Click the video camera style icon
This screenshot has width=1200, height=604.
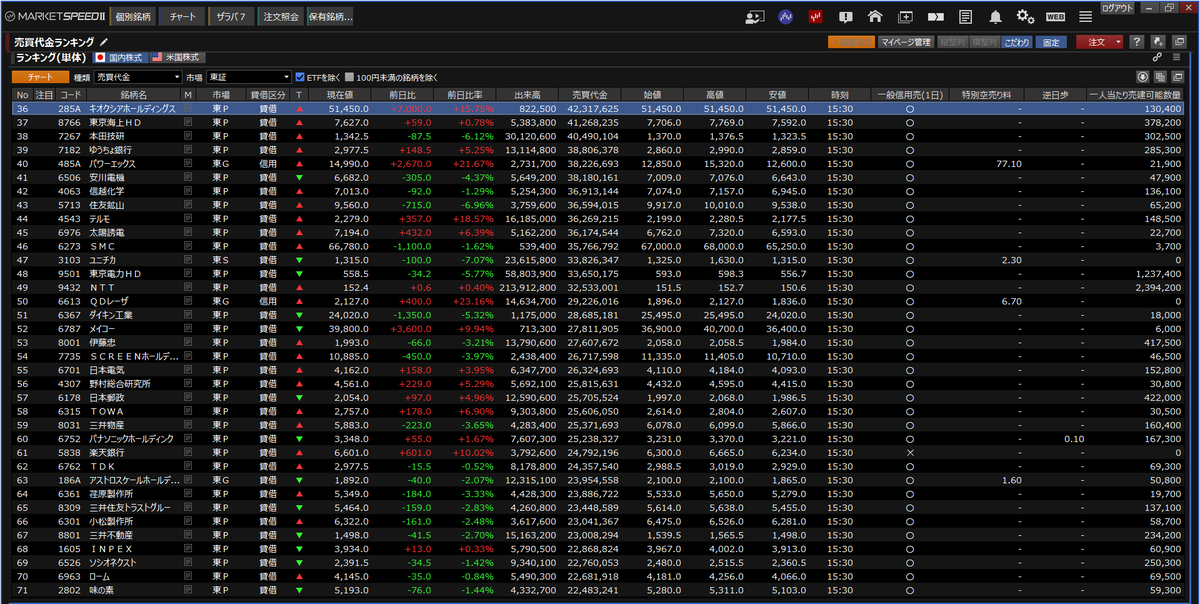[936, 17]
